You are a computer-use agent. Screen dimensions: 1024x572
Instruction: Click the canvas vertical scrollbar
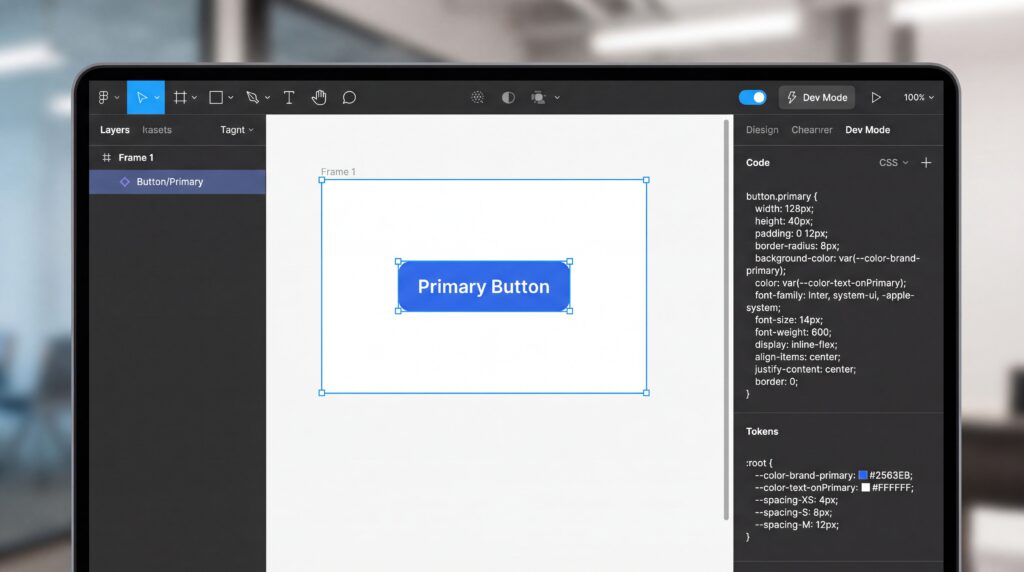click(726, 320)
